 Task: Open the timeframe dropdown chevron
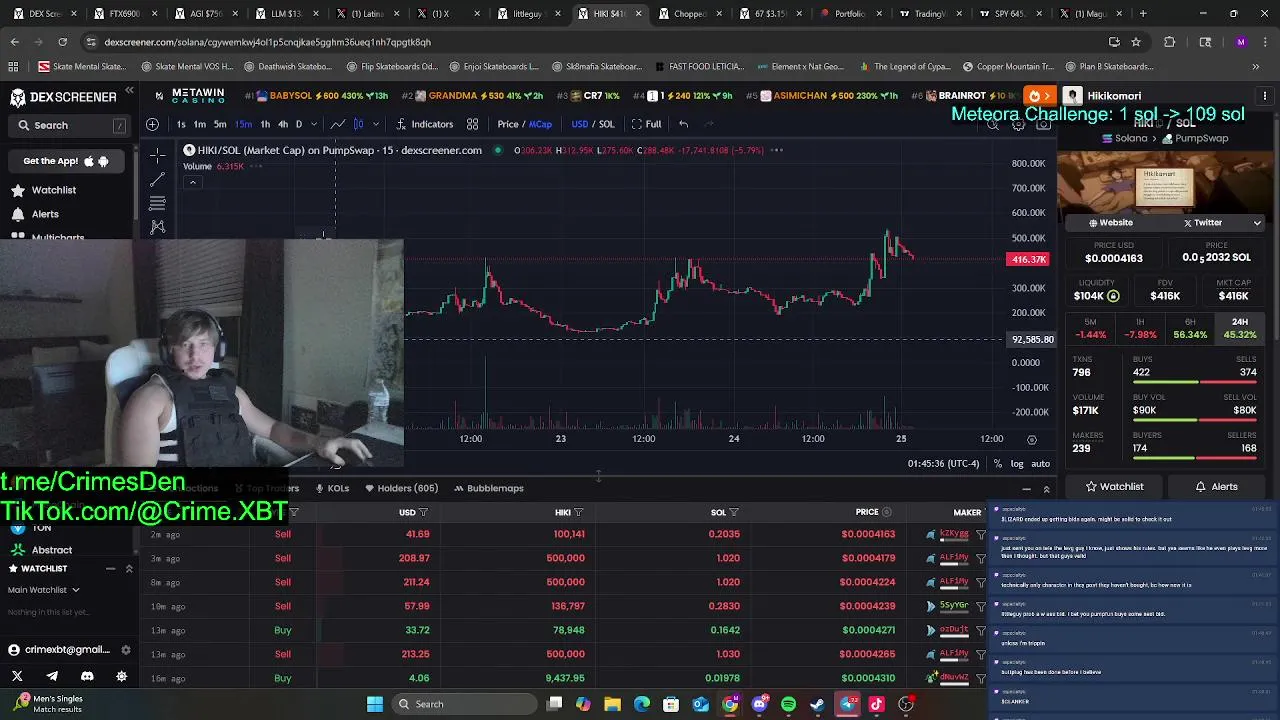(x=313, y=124)
